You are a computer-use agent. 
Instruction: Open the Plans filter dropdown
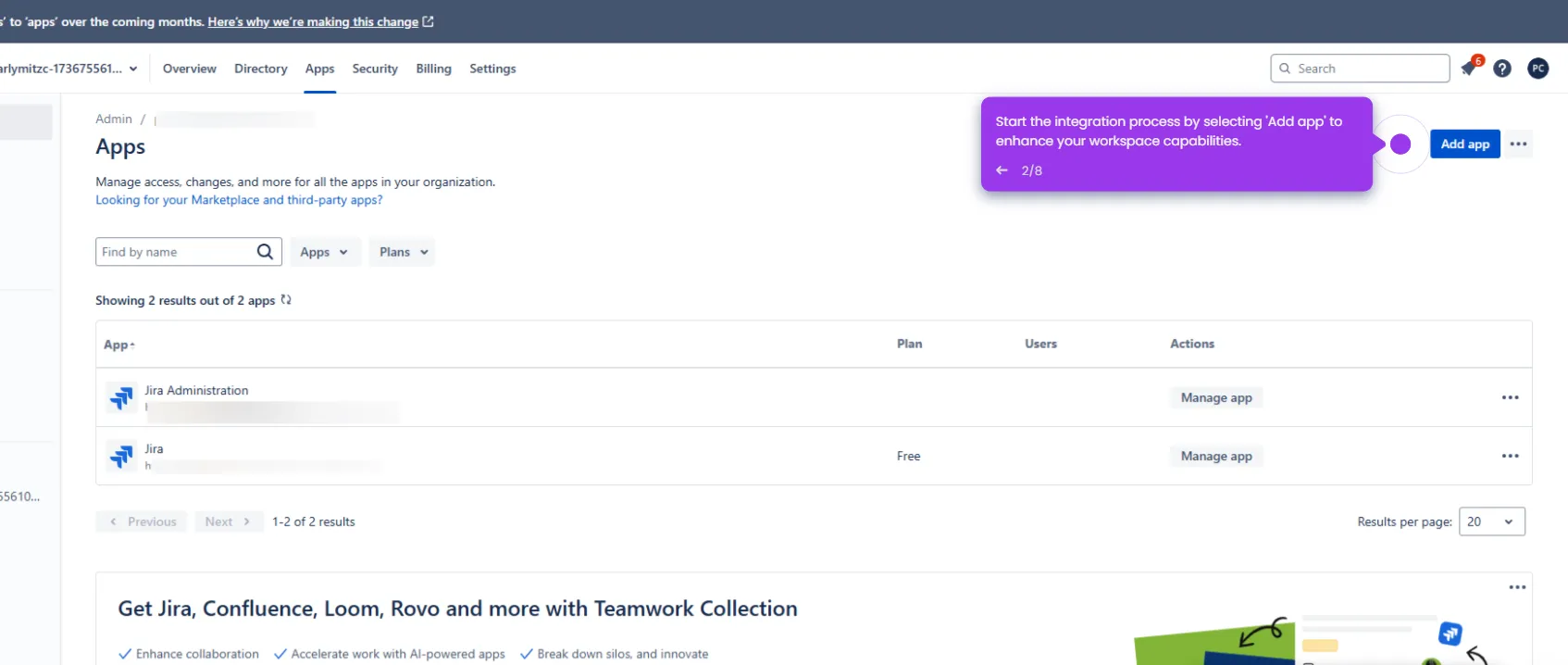[402, 252]
